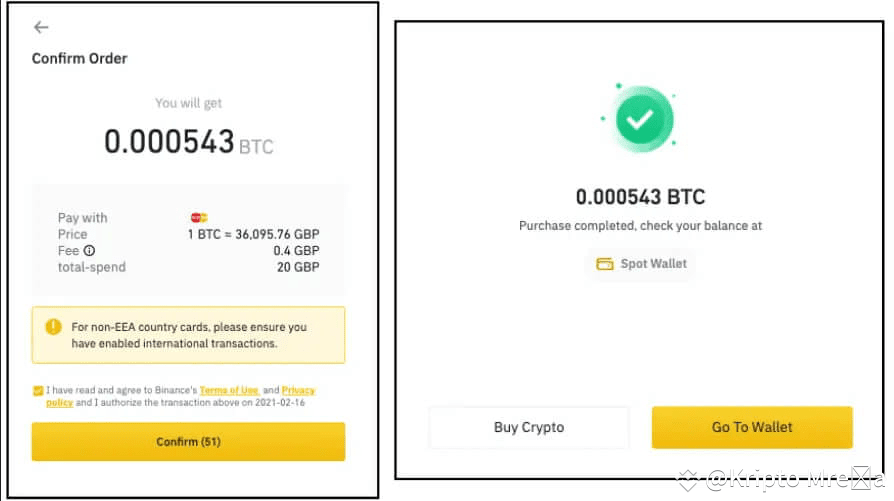Viewport: 894px width, 501px height.
Task: Click the 0.000543 BTC amount under You will get
Action: click(x=188, y=143)
